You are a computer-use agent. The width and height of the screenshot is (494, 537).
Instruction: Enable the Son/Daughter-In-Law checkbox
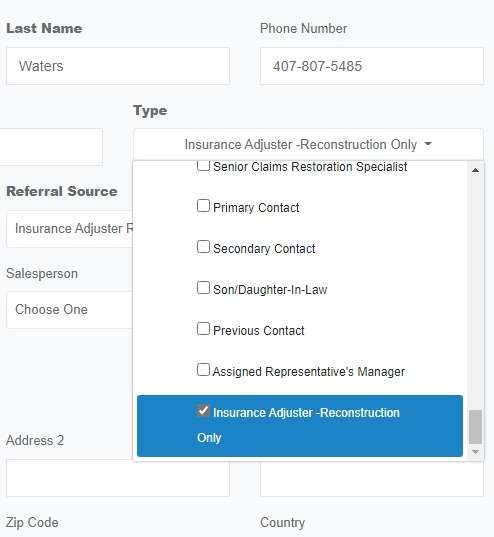tap(203, 288)
